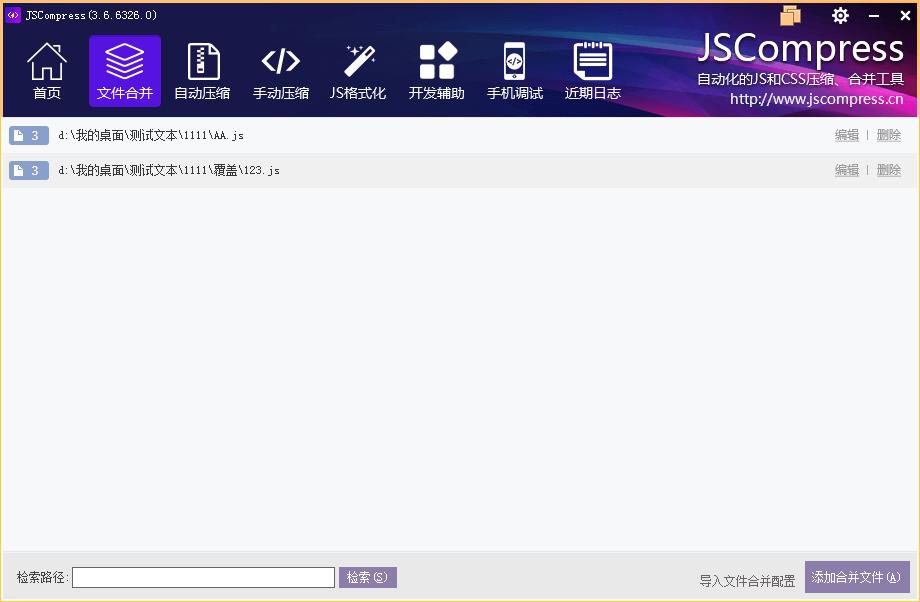This screenshot has height=602, width=920.
Task: Edit (编辑) the 123.js merge entry
Action: 847,171
